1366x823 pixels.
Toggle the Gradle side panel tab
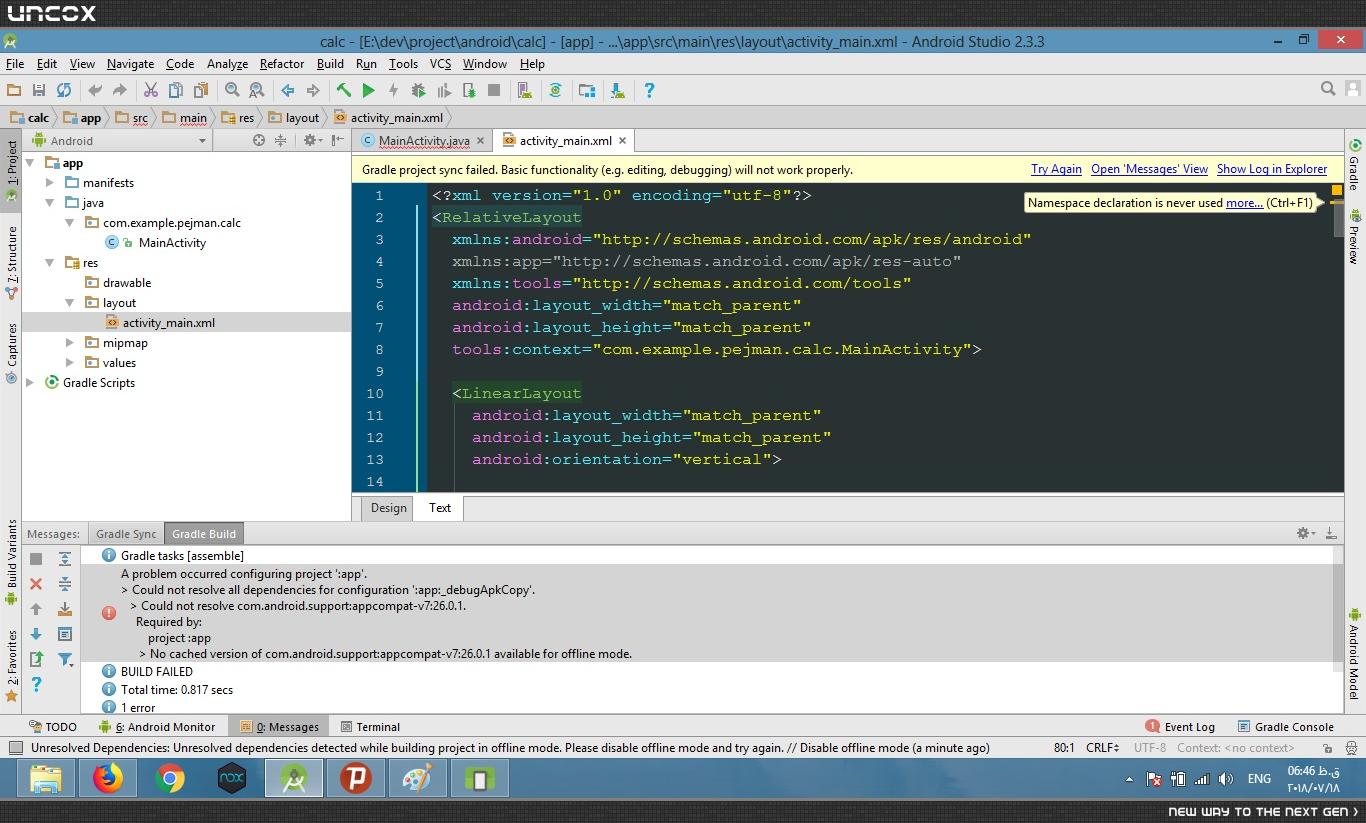[x=1354, y=165]
